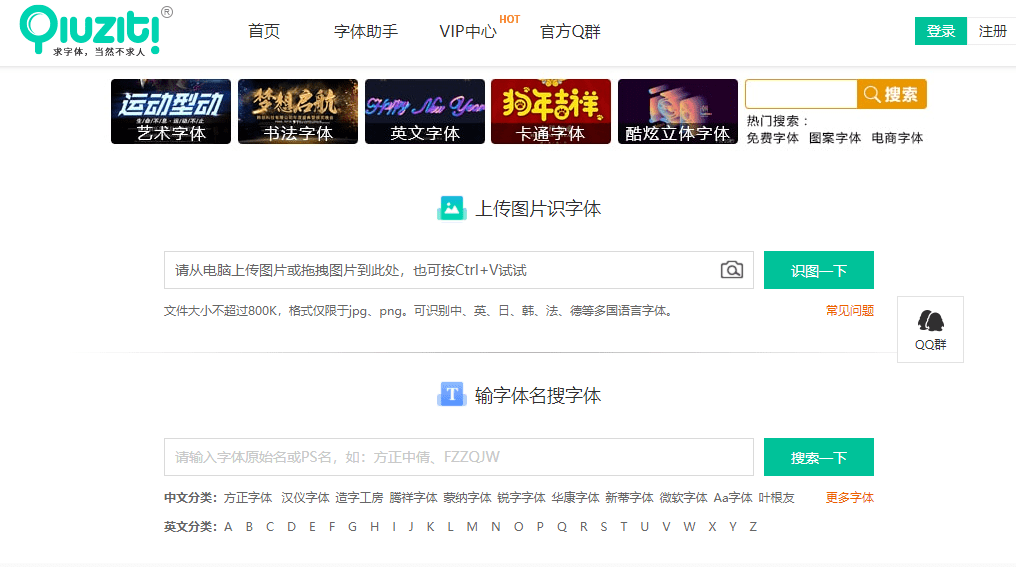Select Aa字体 category
The height and width of the screenshot is (567, 1016).
point(733,498)
